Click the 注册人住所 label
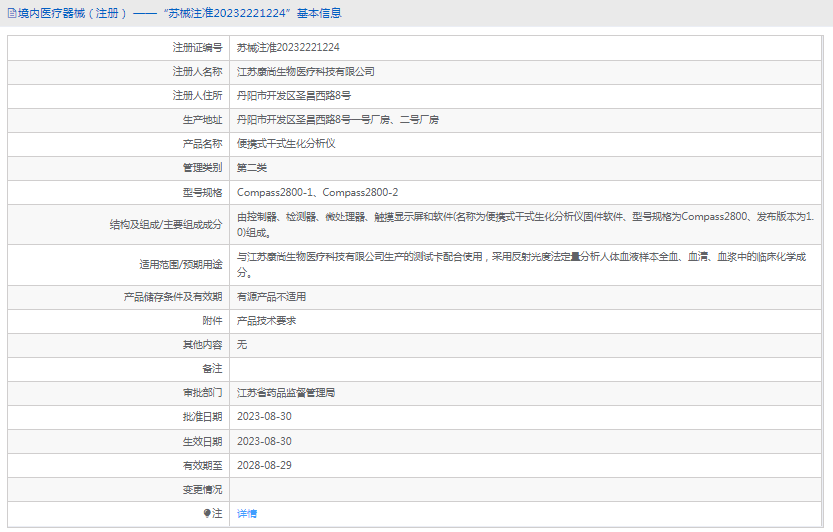The height and width of the screenshot is (532, 833). pos(197,96)
